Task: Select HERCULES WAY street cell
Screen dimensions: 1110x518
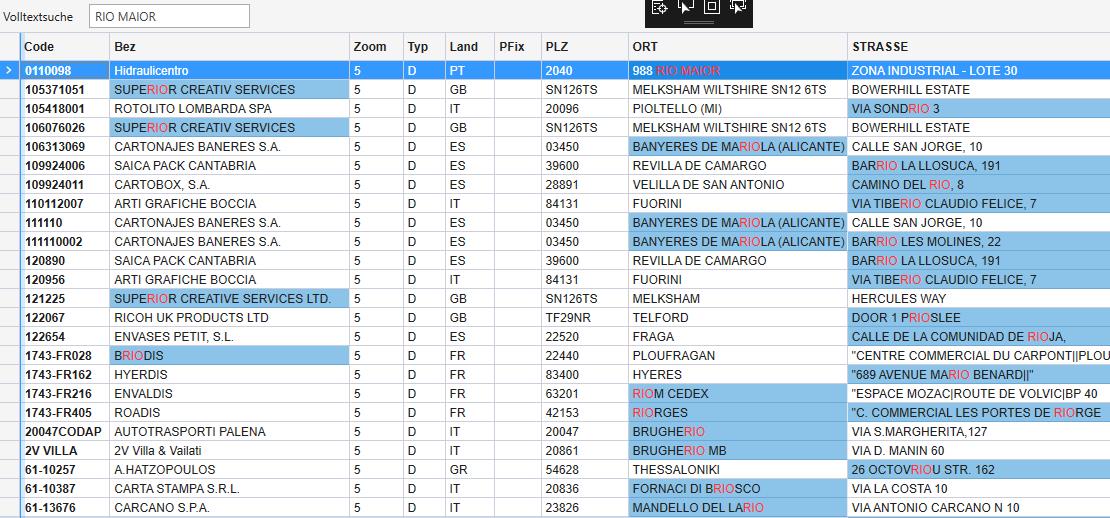Action: coord(979,299)
